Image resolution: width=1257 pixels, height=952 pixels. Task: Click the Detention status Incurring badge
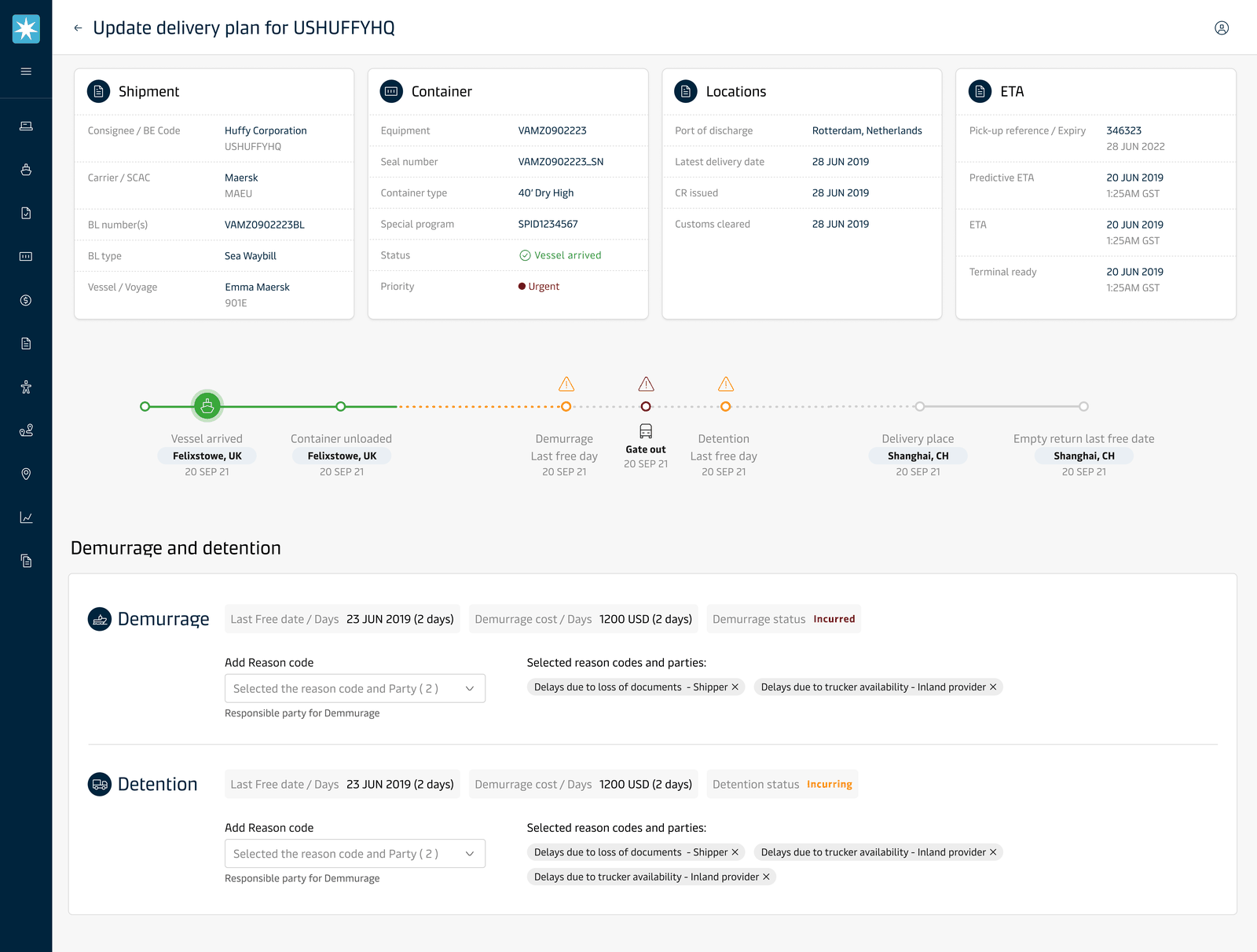point(830,784)
